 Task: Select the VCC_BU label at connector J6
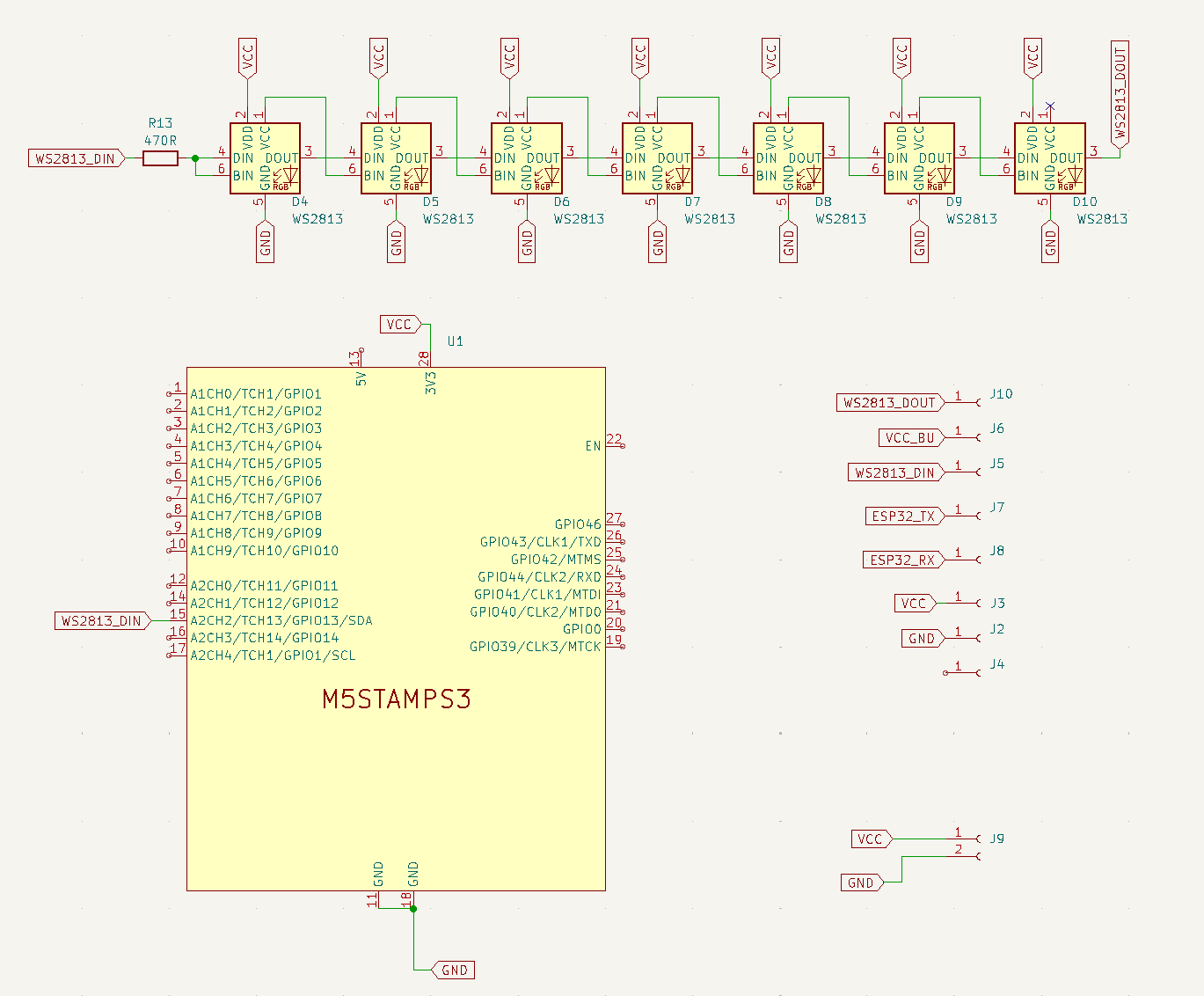tap(912, 437)
